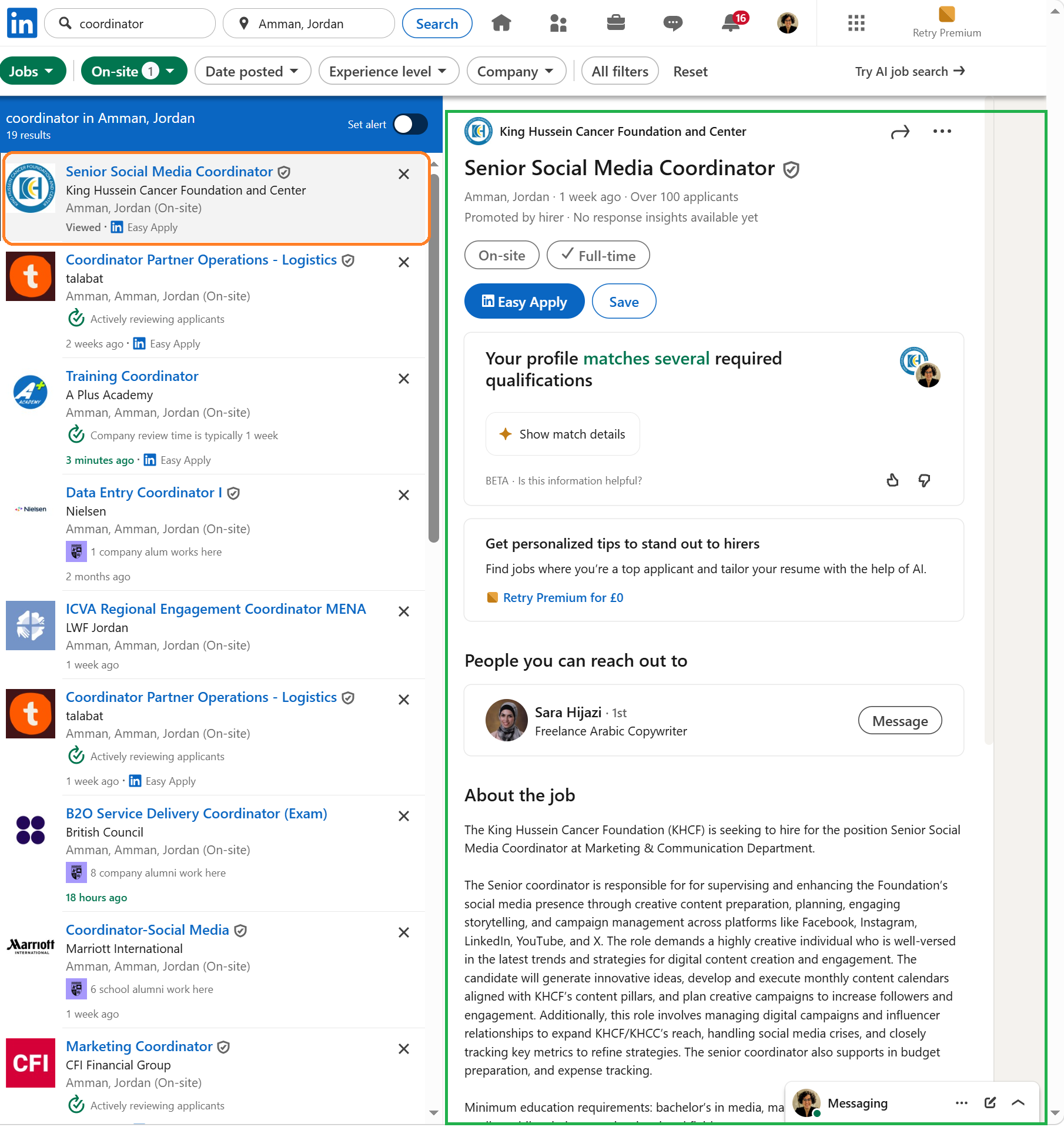Dismiss the B2O Service Delivery Coordinator listing

[x=404, y=816]
